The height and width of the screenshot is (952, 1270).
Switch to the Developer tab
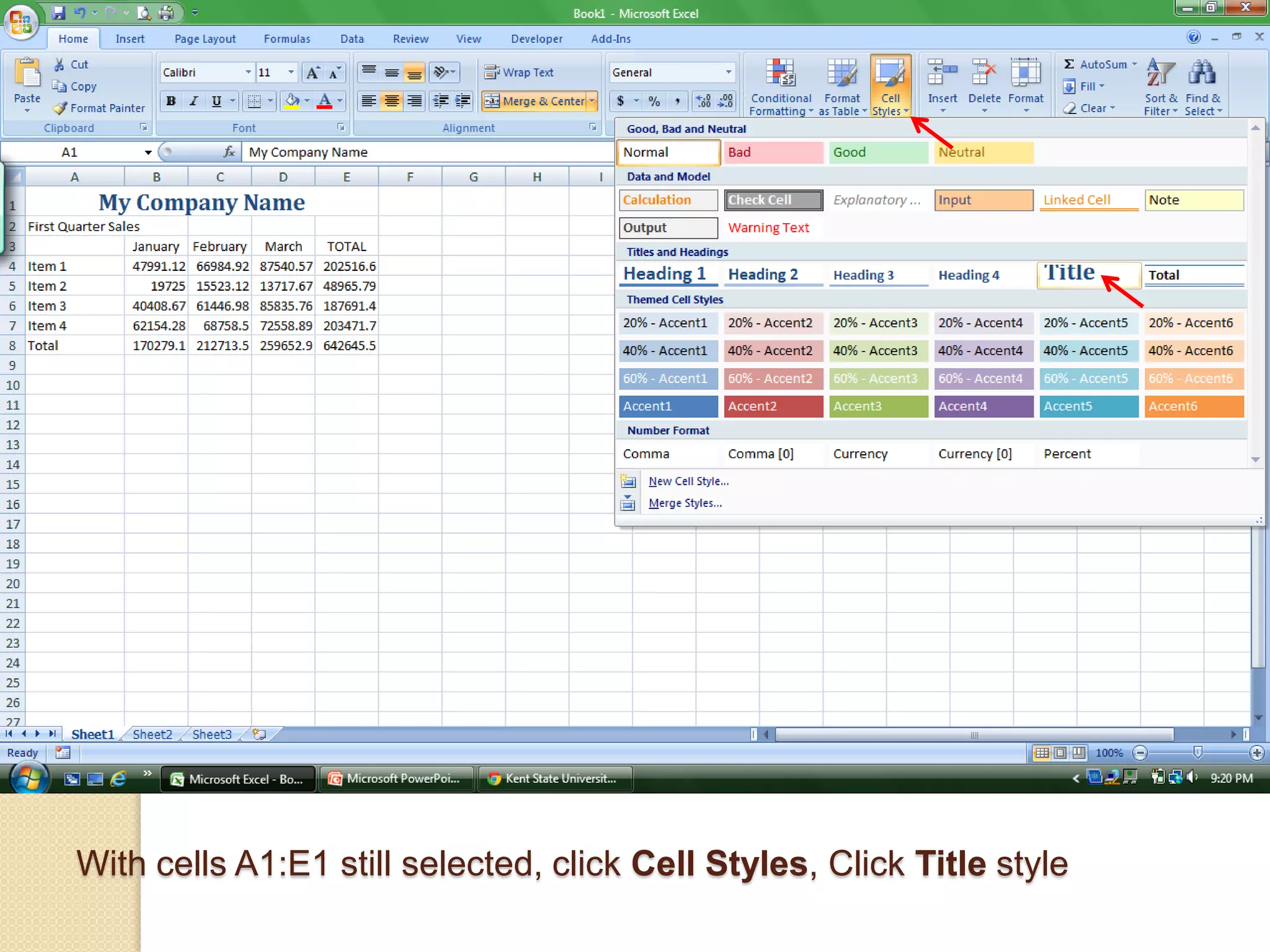536,38
